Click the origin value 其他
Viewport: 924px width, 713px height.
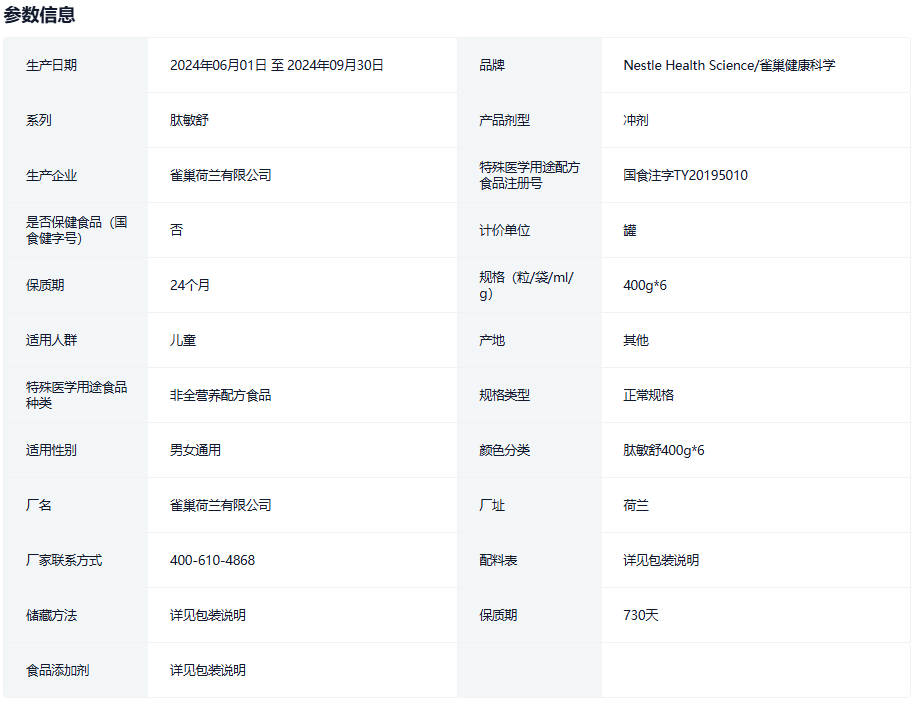[x=636, y=340]
